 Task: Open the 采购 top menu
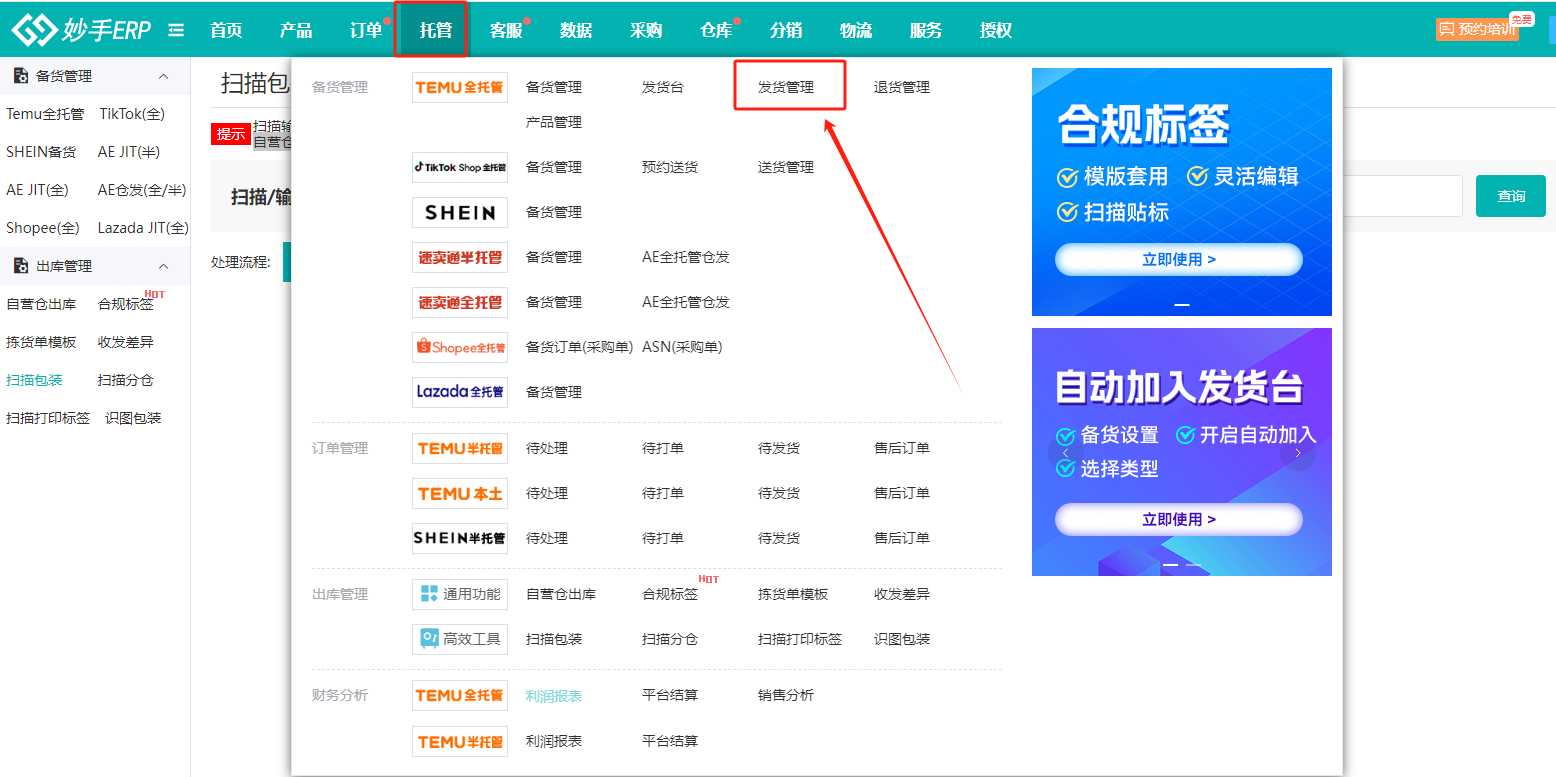(x=646, y=30)
